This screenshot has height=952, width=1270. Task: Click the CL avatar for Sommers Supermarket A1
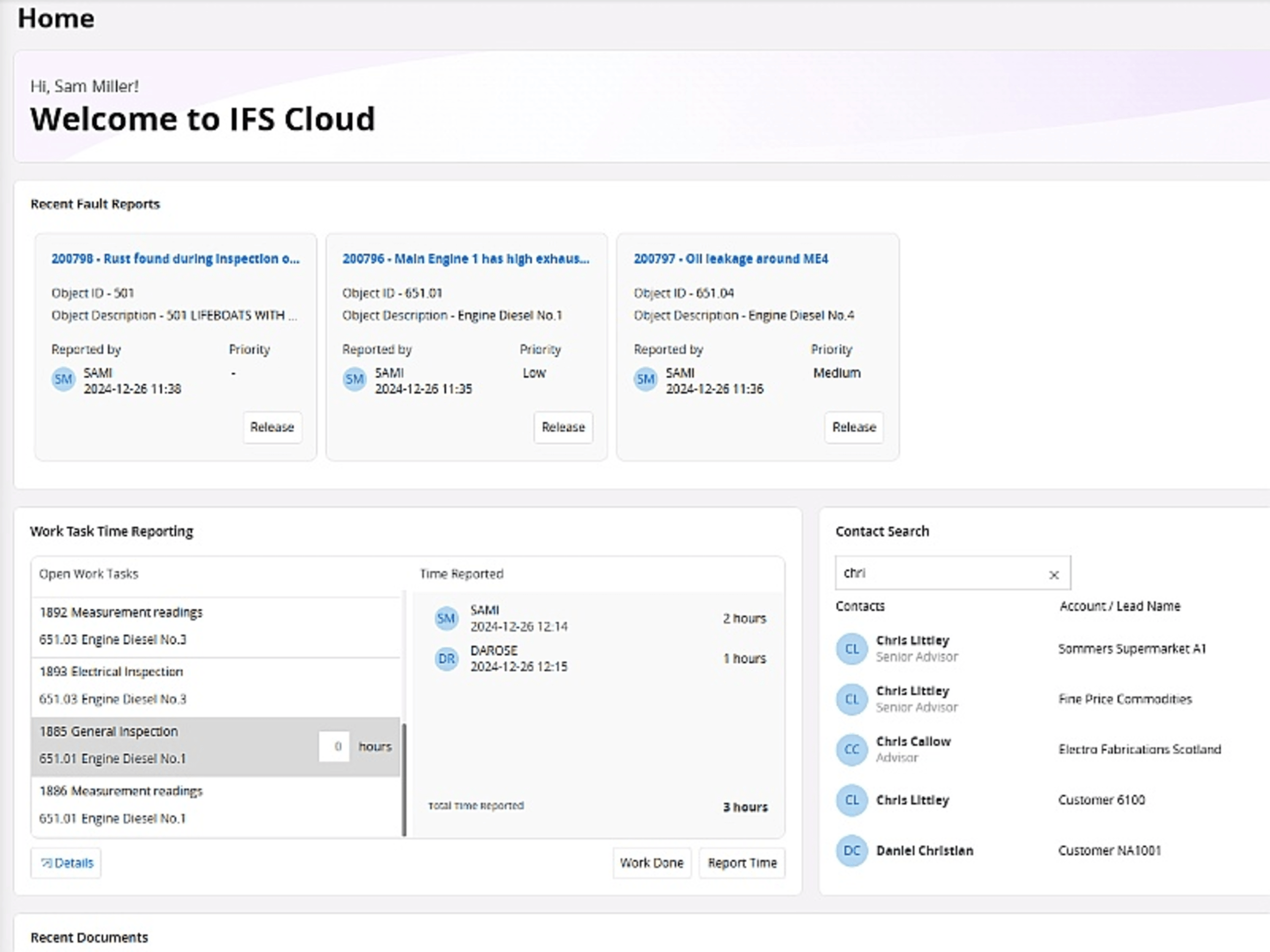pos(851,649)
